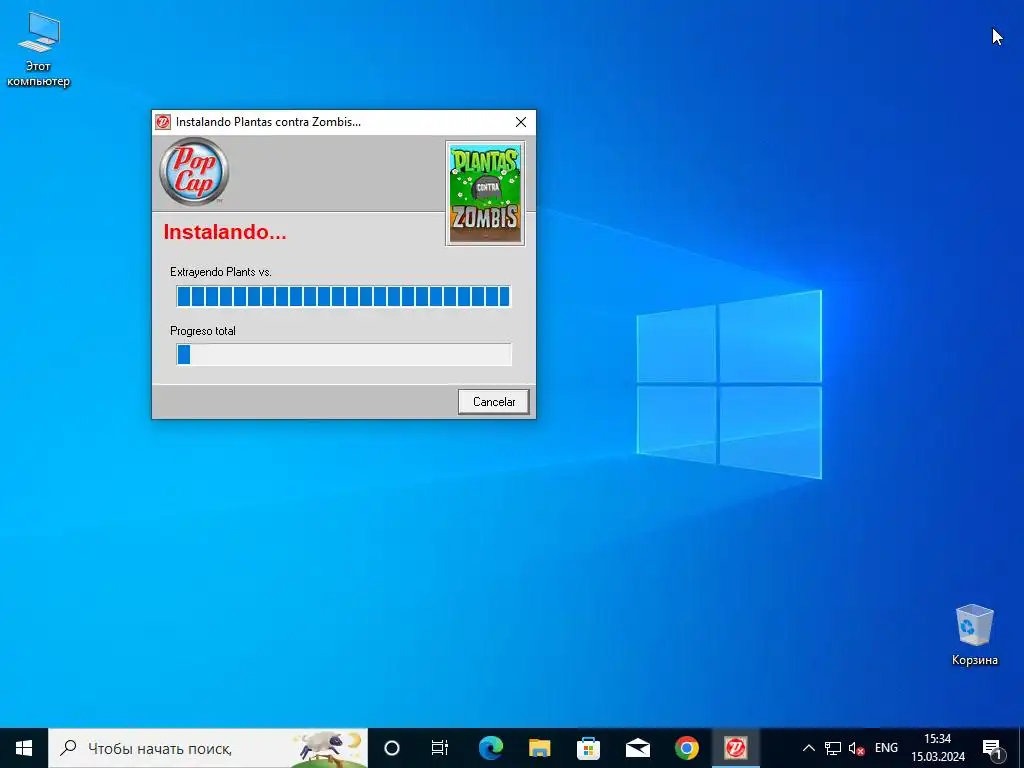Close the Plantas contra Zombis installer window
The image size is (1024, 768).
[x=520, y=122]
